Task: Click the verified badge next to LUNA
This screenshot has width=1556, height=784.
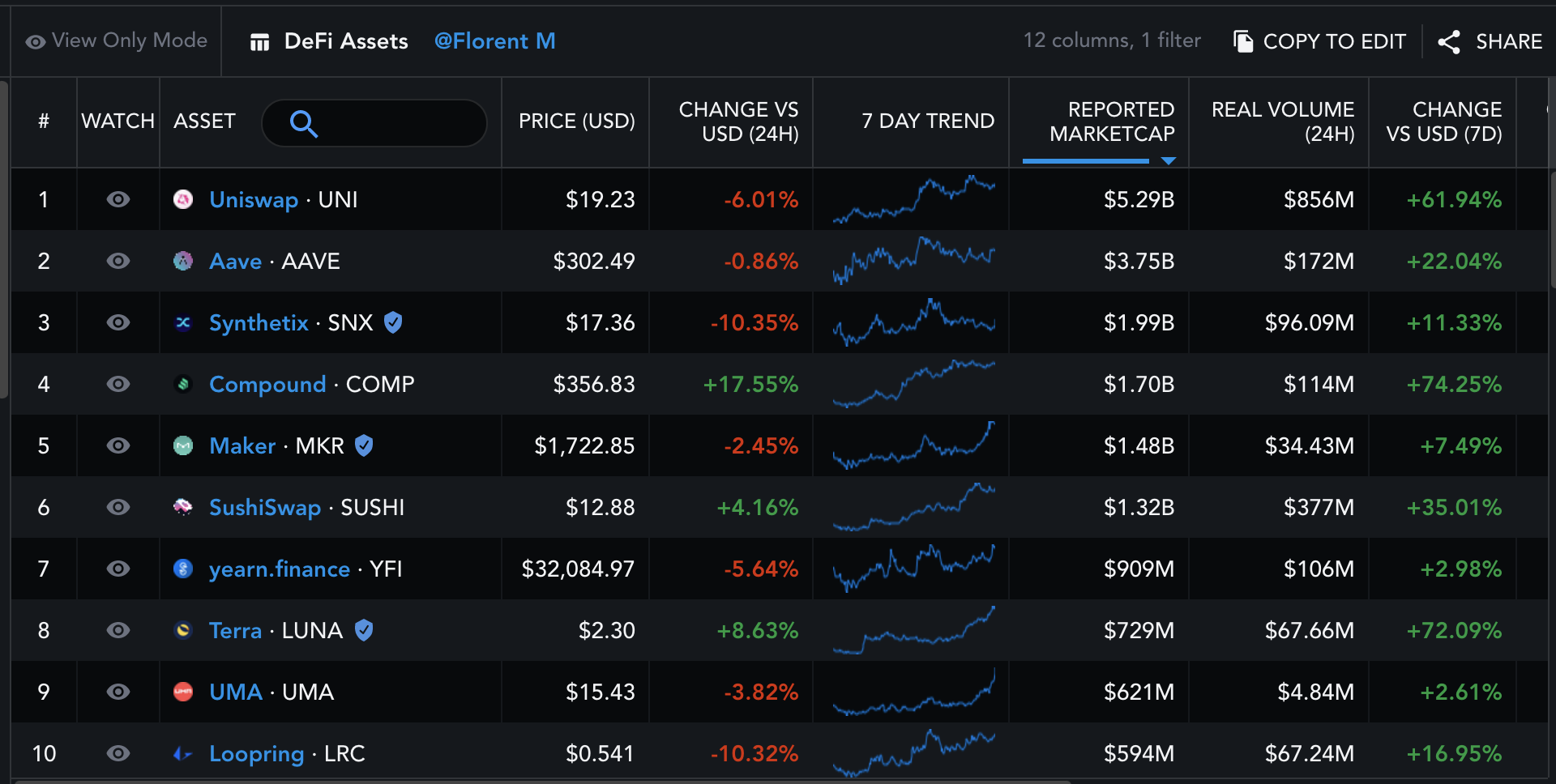Action: [364, 630]
